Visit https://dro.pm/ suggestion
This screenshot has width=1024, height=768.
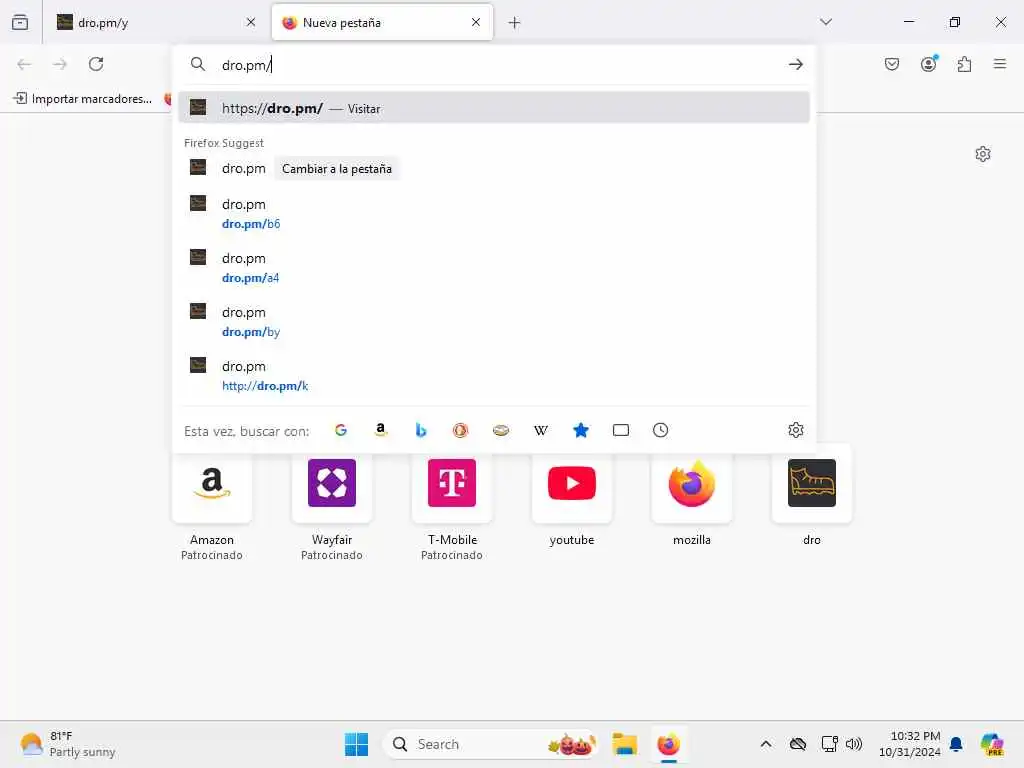tap(494, 108)
